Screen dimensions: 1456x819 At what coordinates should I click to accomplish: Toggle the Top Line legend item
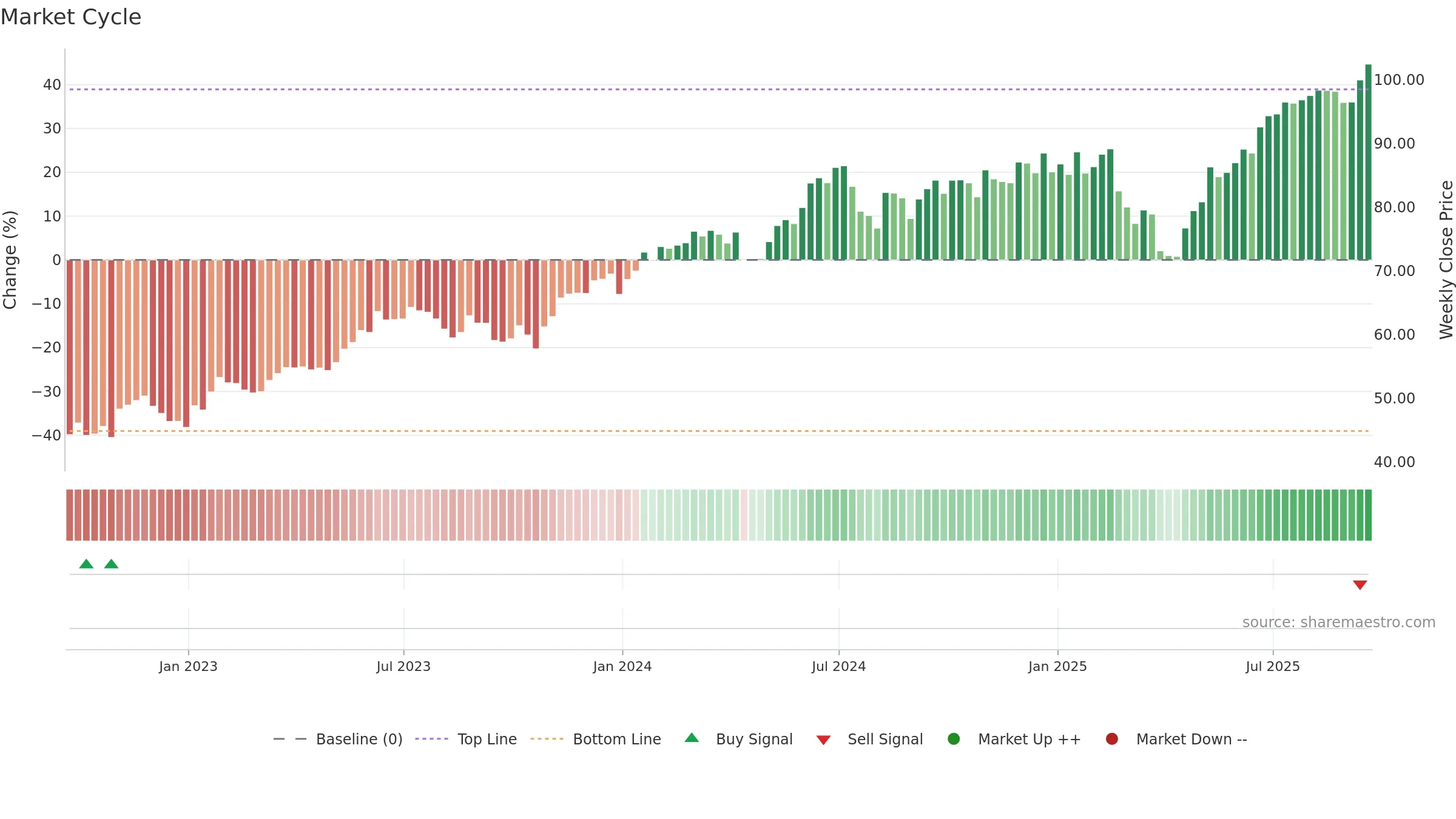pyautogui.click(x=466, y=739)
